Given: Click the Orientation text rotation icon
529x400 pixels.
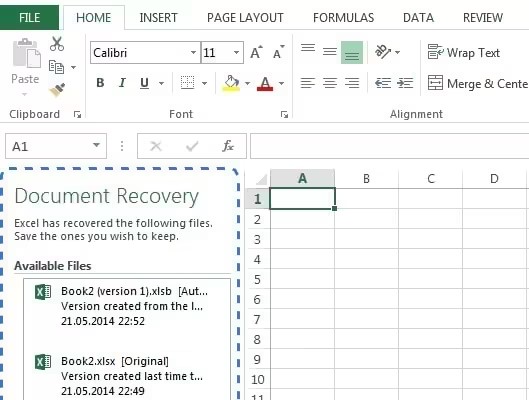Looking at the screenshot, I should 383,52.
